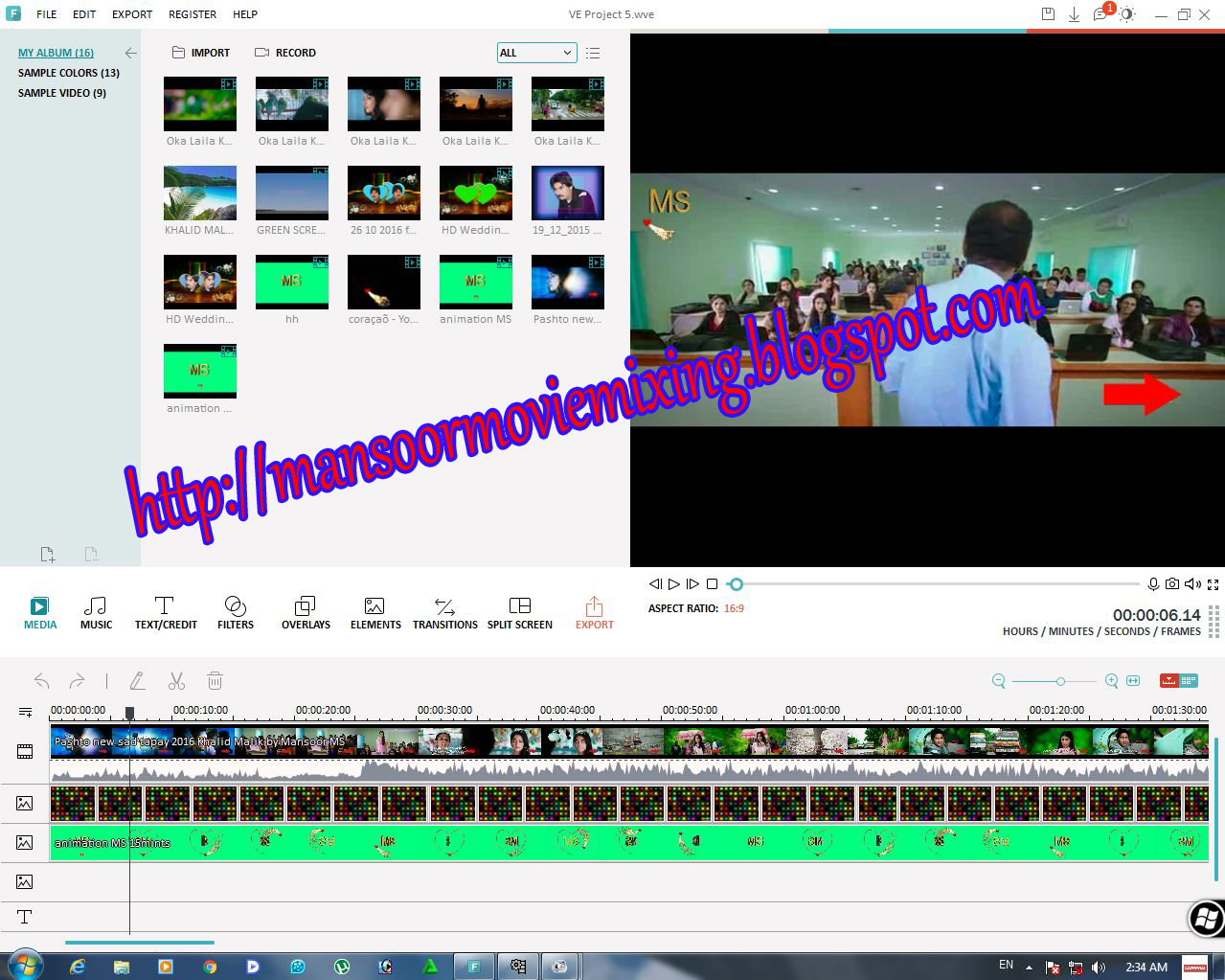Viewport: 1225px width, 980px height.
Task: Expand the ALL media filter dropdown
Action: pyautogui.click(x=536, y=53)
